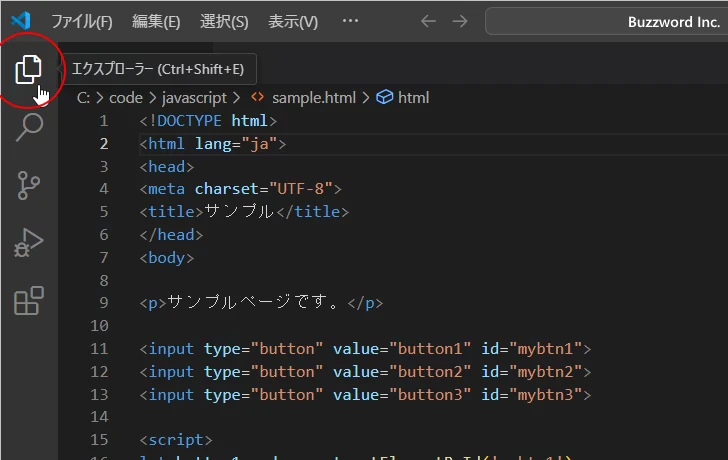
Task: Click the value="button3" attribute
Action: pyautogui.click(x=402, y=394)
